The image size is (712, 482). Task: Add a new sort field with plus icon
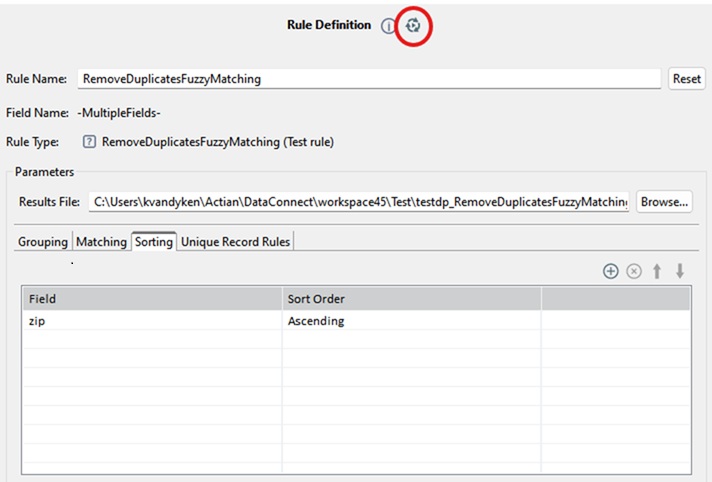[x=610, y=271]
